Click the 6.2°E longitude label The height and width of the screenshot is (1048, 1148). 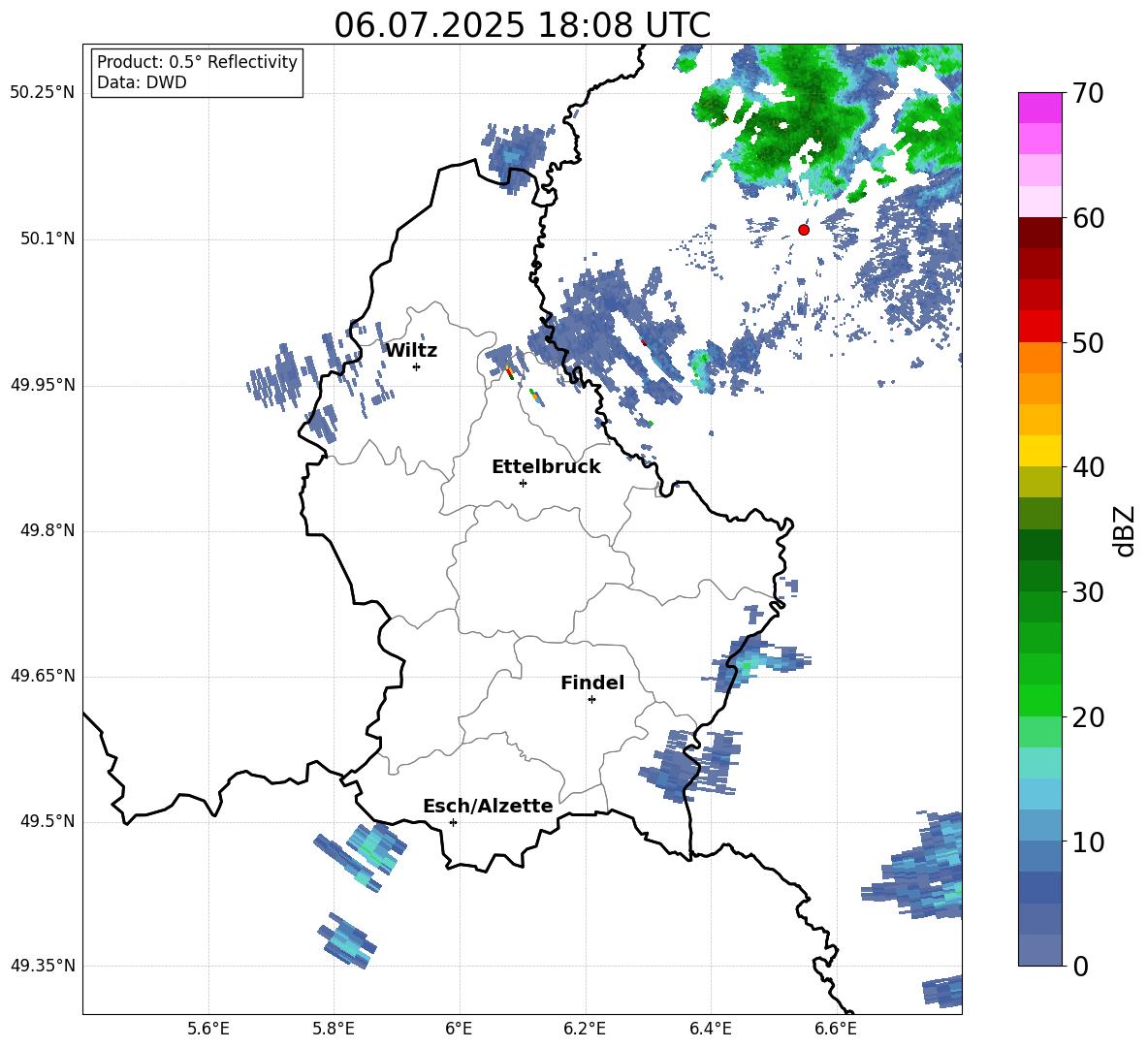585,1029
